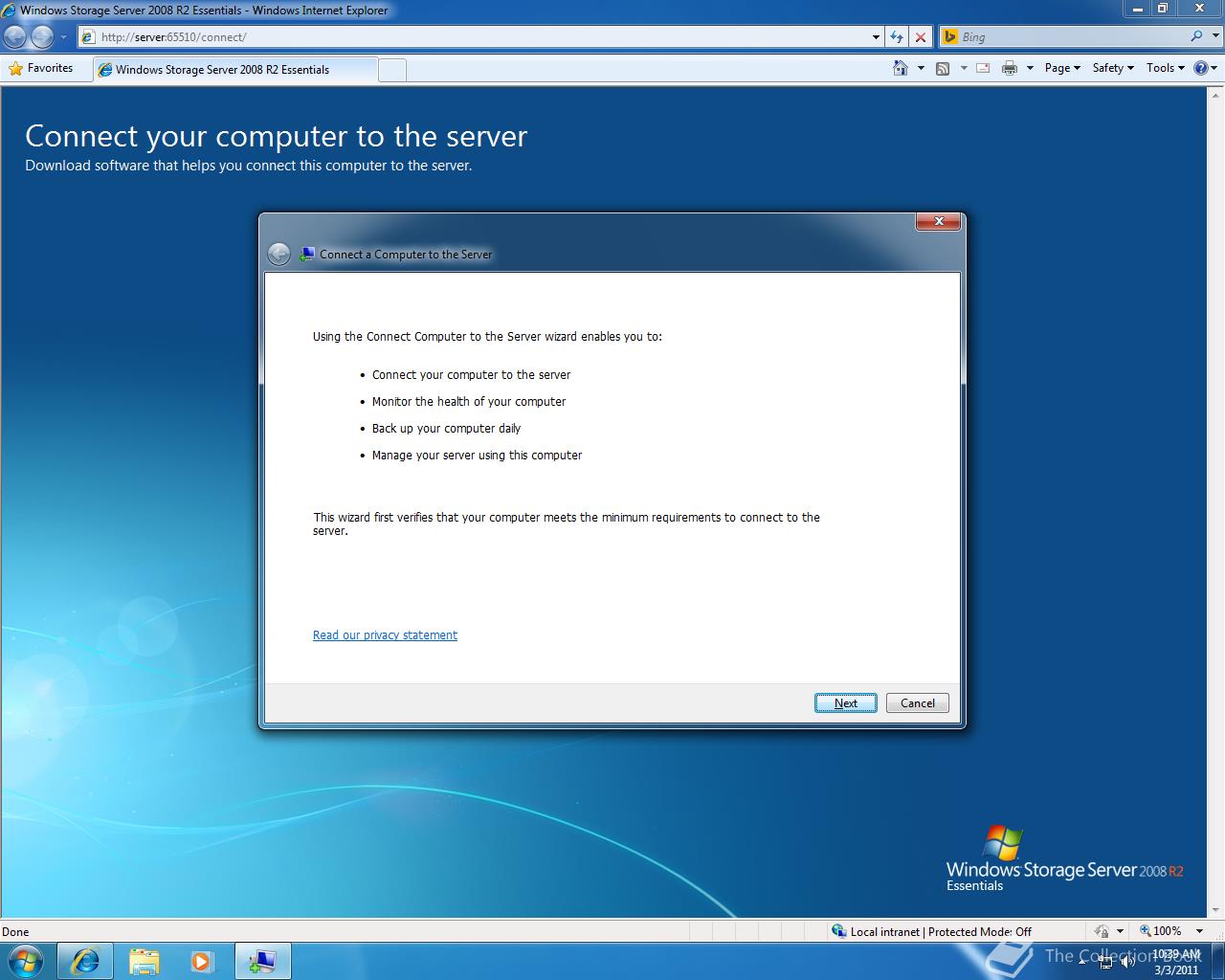Open the Favorites star button

(x=41, y=68)
